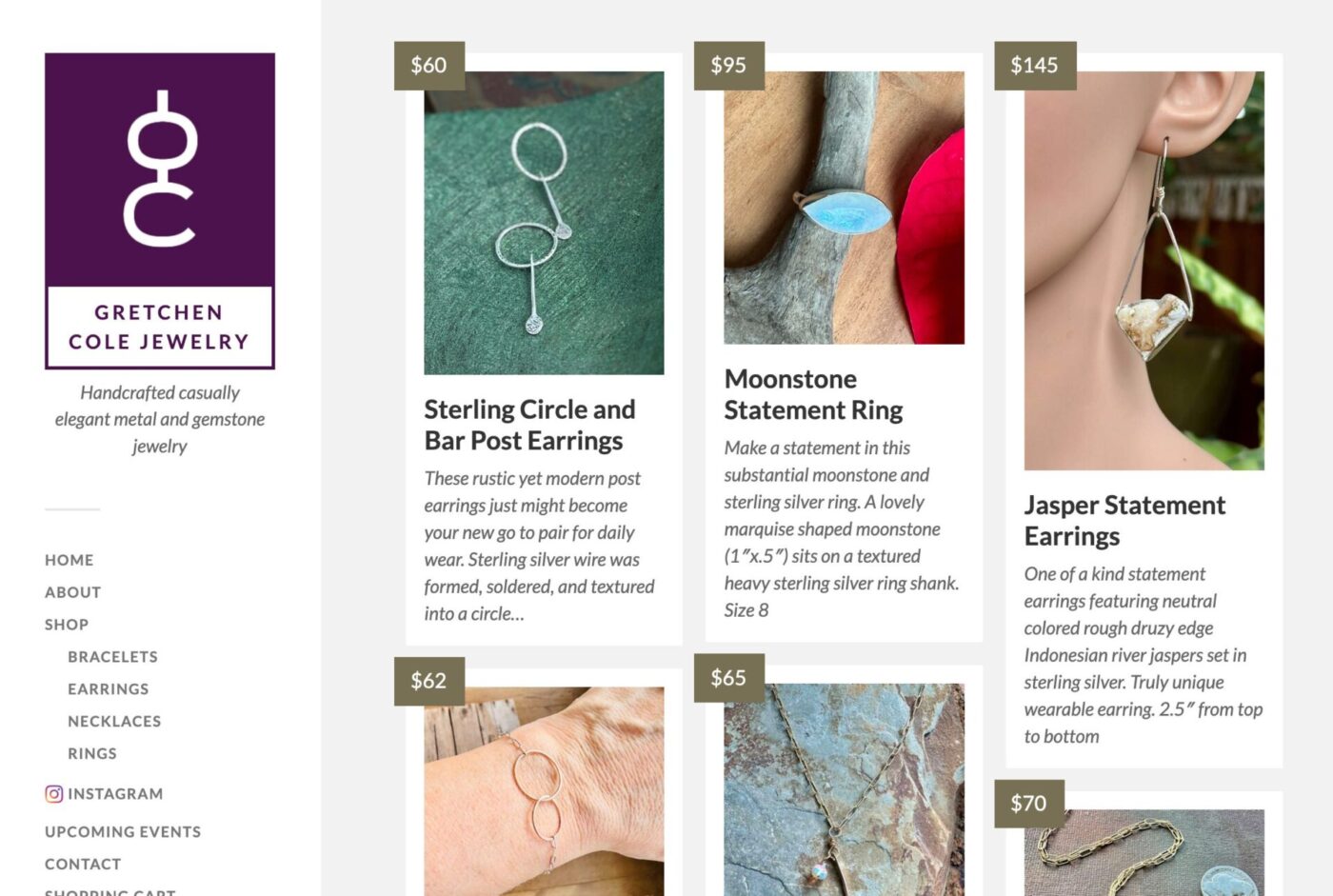Open the About page
This screenshot has width=1333, height=896.
(x=72, y=592)
